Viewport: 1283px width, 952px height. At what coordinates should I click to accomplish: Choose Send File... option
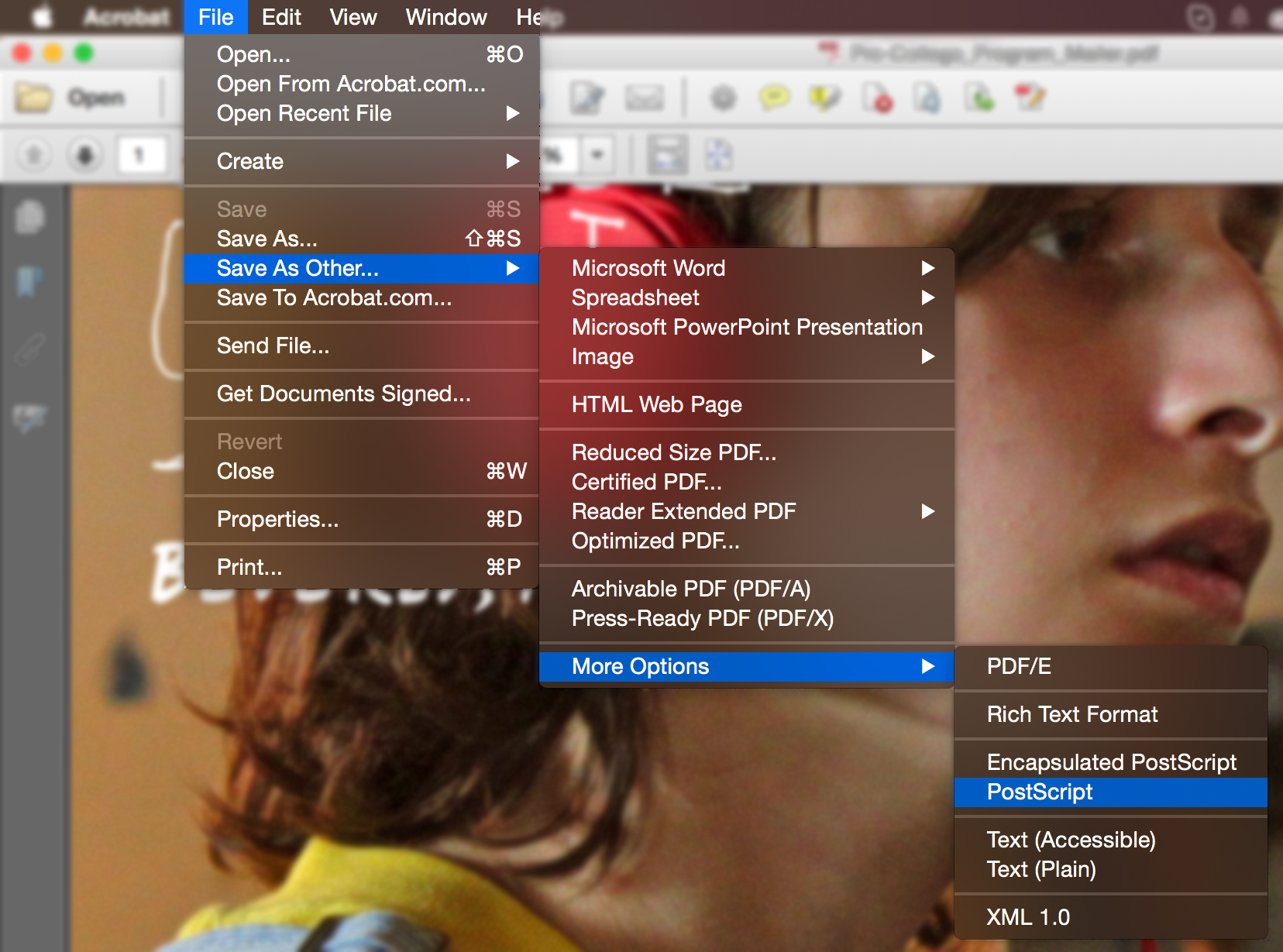pyautogui.click(x=362, y=345)
